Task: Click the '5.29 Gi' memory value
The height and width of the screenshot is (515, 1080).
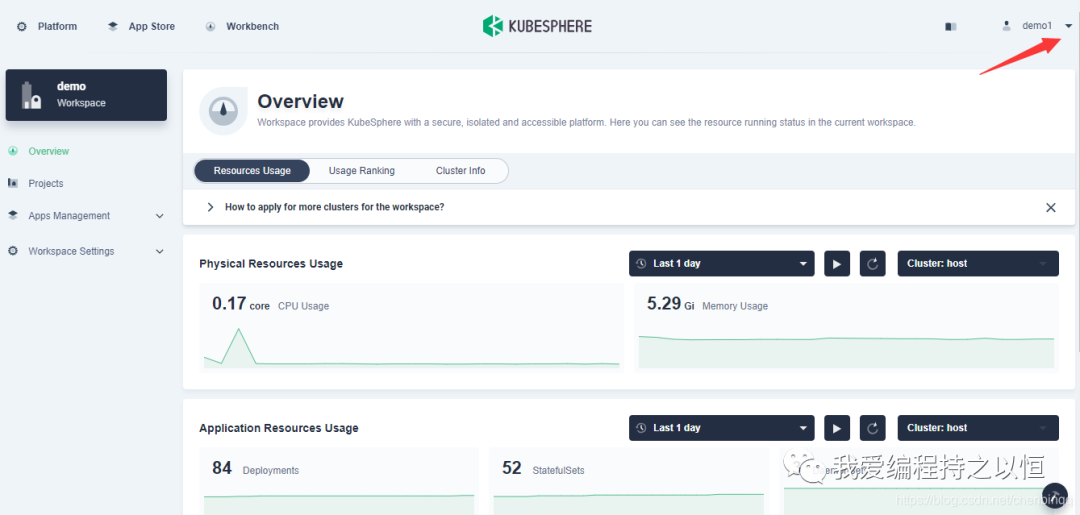Action: coord(671,304)
